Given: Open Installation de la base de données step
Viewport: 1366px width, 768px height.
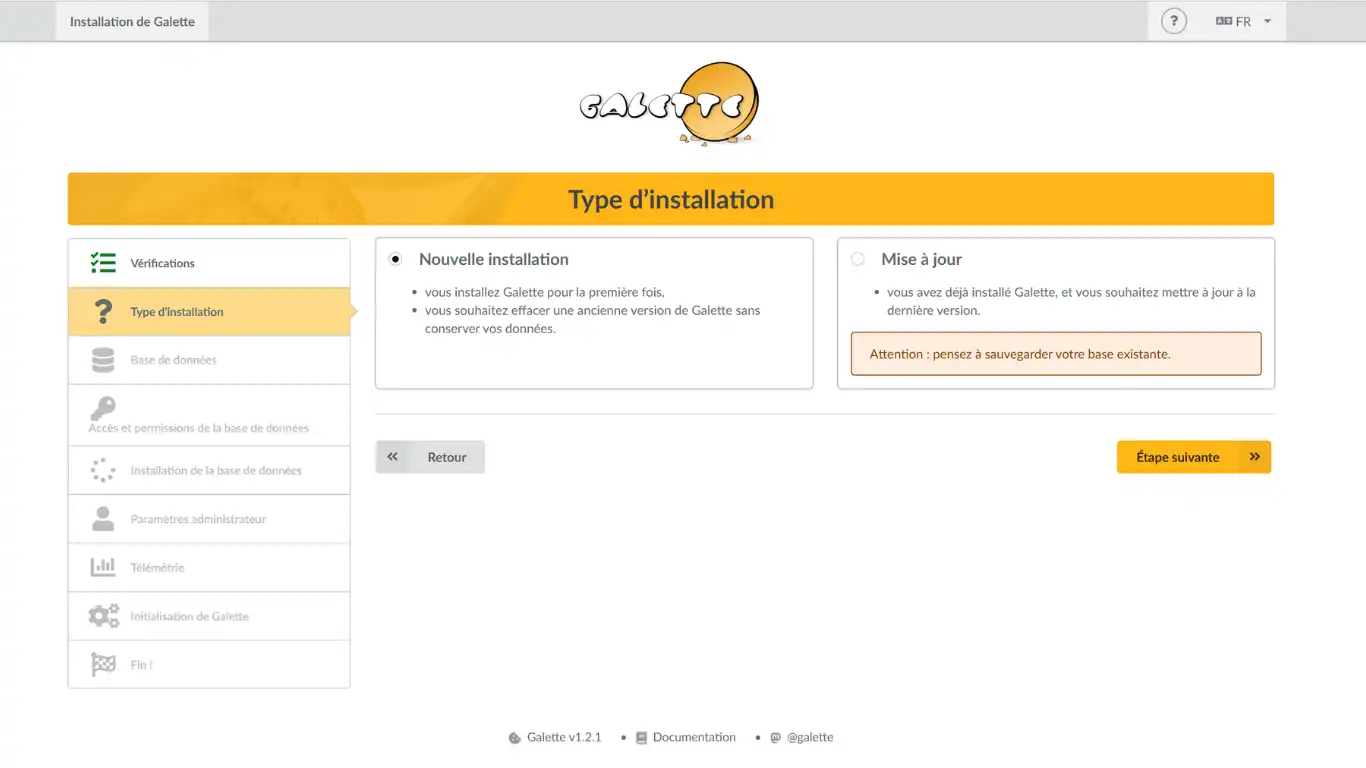Looking at the screenshot, I should pyautogui.click(x=209, y=470).
